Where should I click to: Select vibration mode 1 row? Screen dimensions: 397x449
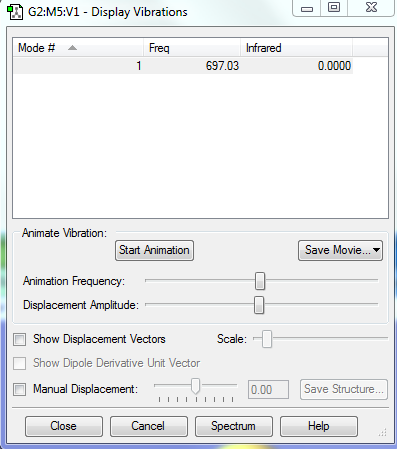[x=183, y=66]
